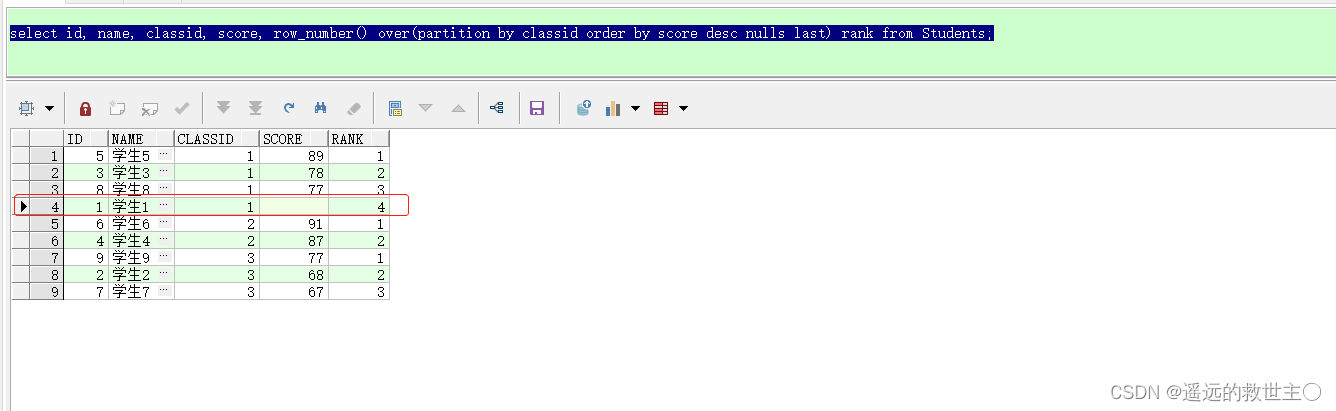Click the database export results icon
The height and width of the screenshot is (411, 1336).
[584, 108]
